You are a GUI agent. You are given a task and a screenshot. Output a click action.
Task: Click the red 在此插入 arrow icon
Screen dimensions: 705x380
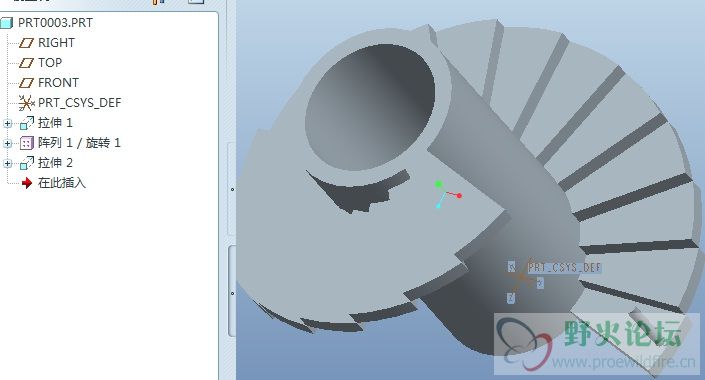27,183
